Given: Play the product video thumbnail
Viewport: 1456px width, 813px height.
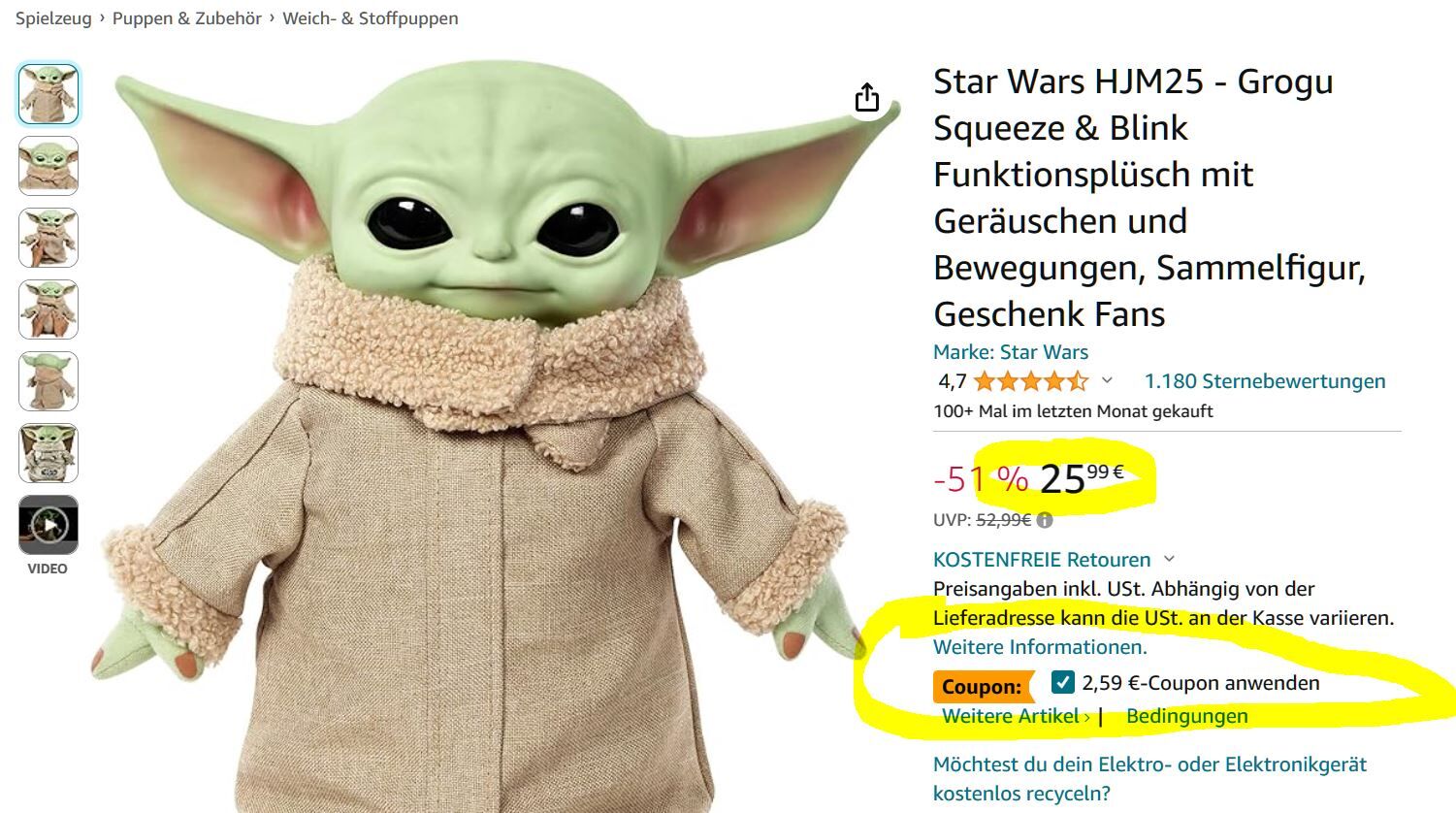Looking at the screenshot, I should click(49, 525).
